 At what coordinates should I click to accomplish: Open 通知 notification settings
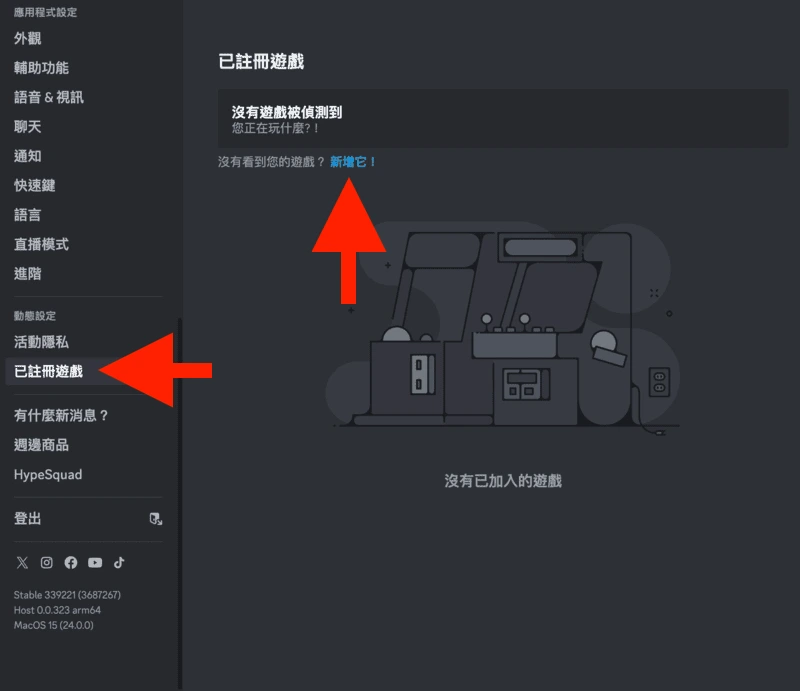tap(28, 156)
